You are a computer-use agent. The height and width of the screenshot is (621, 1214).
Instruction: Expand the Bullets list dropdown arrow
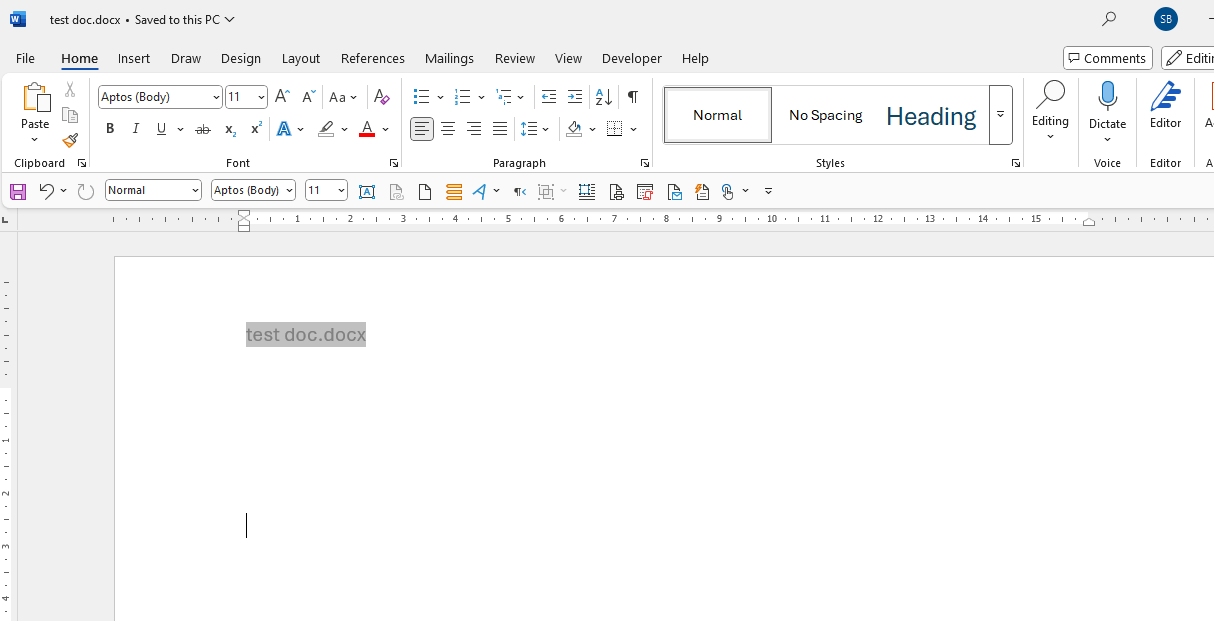pos(440,97)
